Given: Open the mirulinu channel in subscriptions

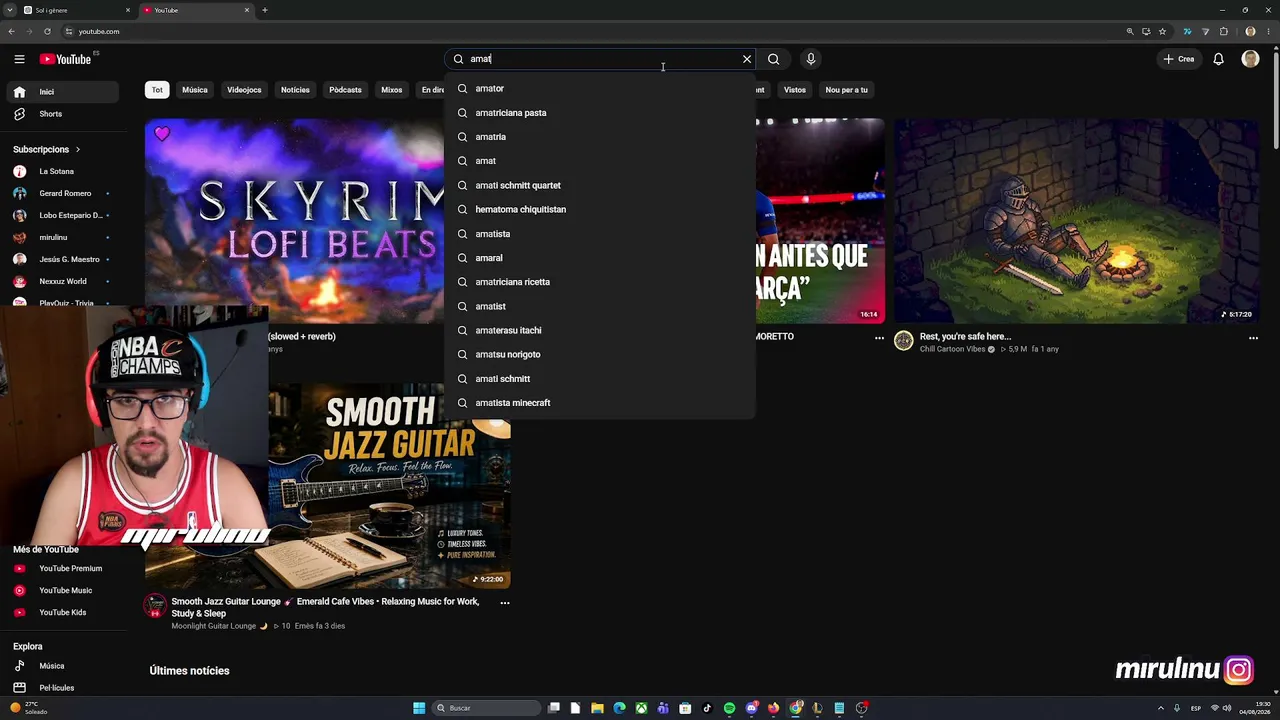Looking at the screenshot, I should (x=64, y=237).
